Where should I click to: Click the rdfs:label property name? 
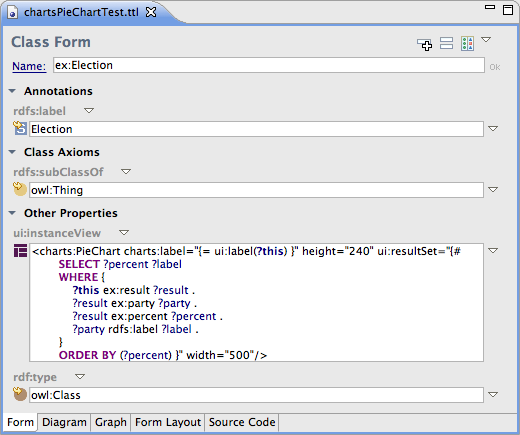pos(39,111)
